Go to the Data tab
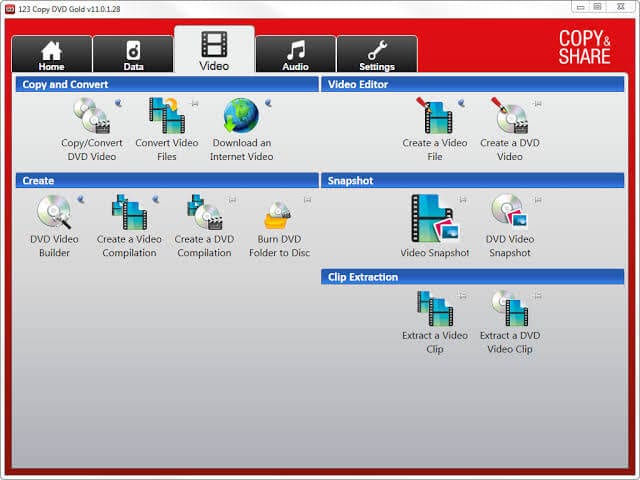Viewport: 640px width, 480px height. click(x=133, y=54)
